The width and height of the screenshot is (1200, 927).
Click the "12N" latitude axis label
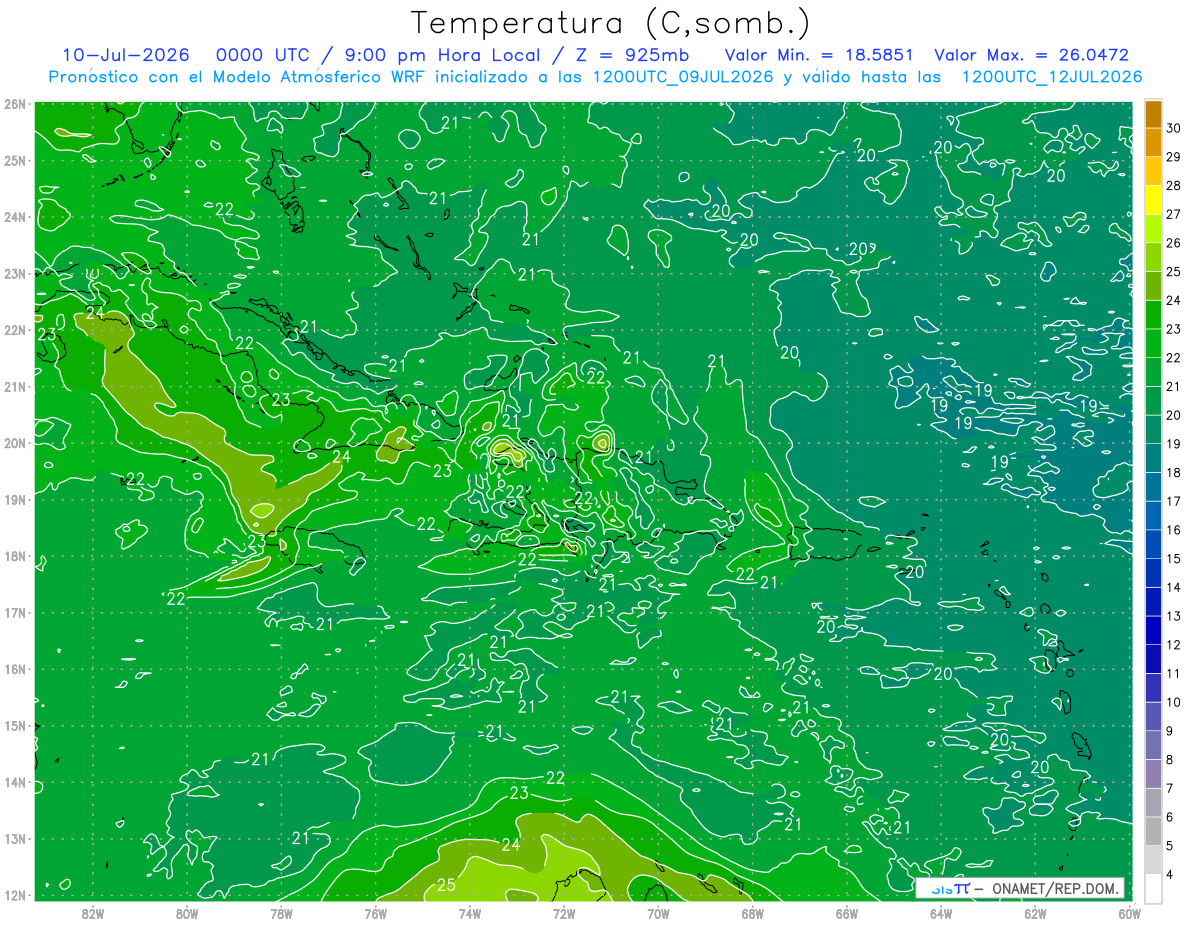[16, 895]
